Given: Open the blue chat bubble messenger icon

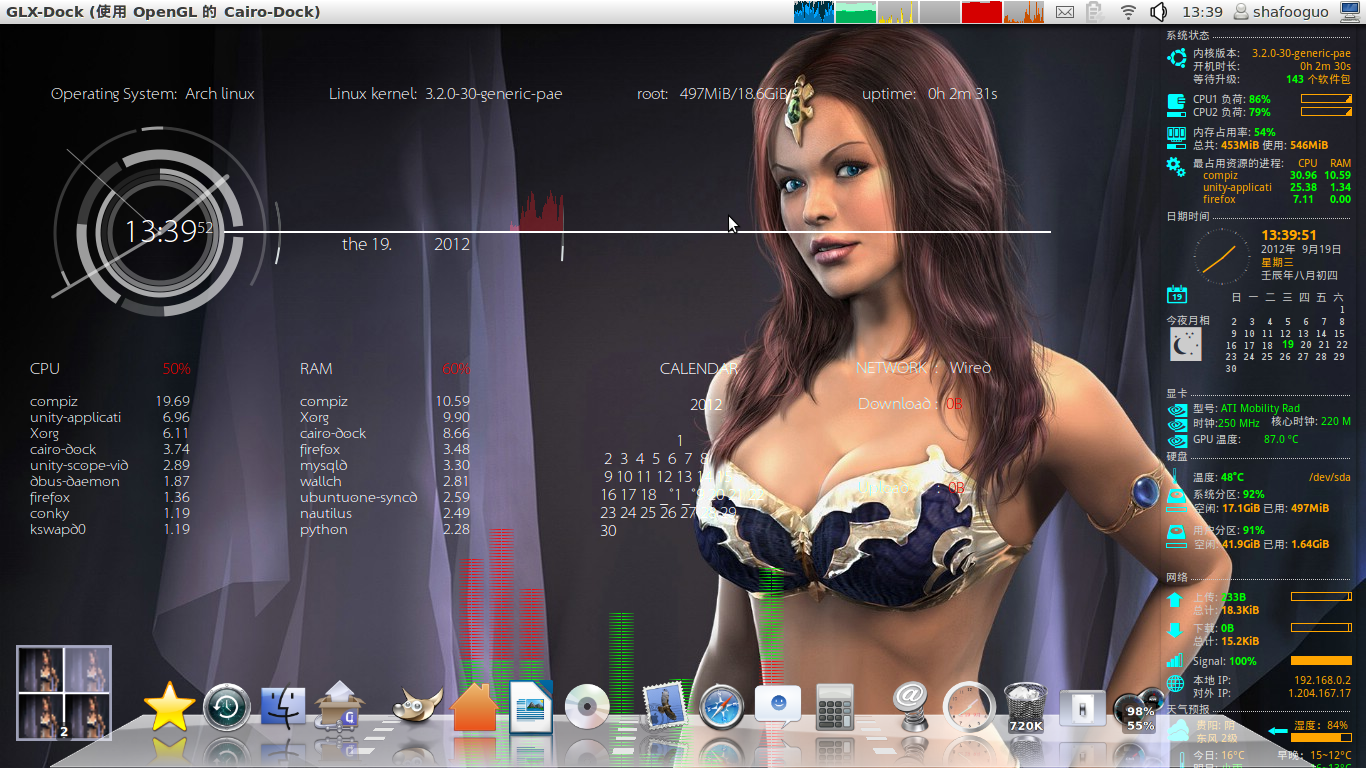Looking at the screenshot, I should pyautogui.click(x=778, y=707).
